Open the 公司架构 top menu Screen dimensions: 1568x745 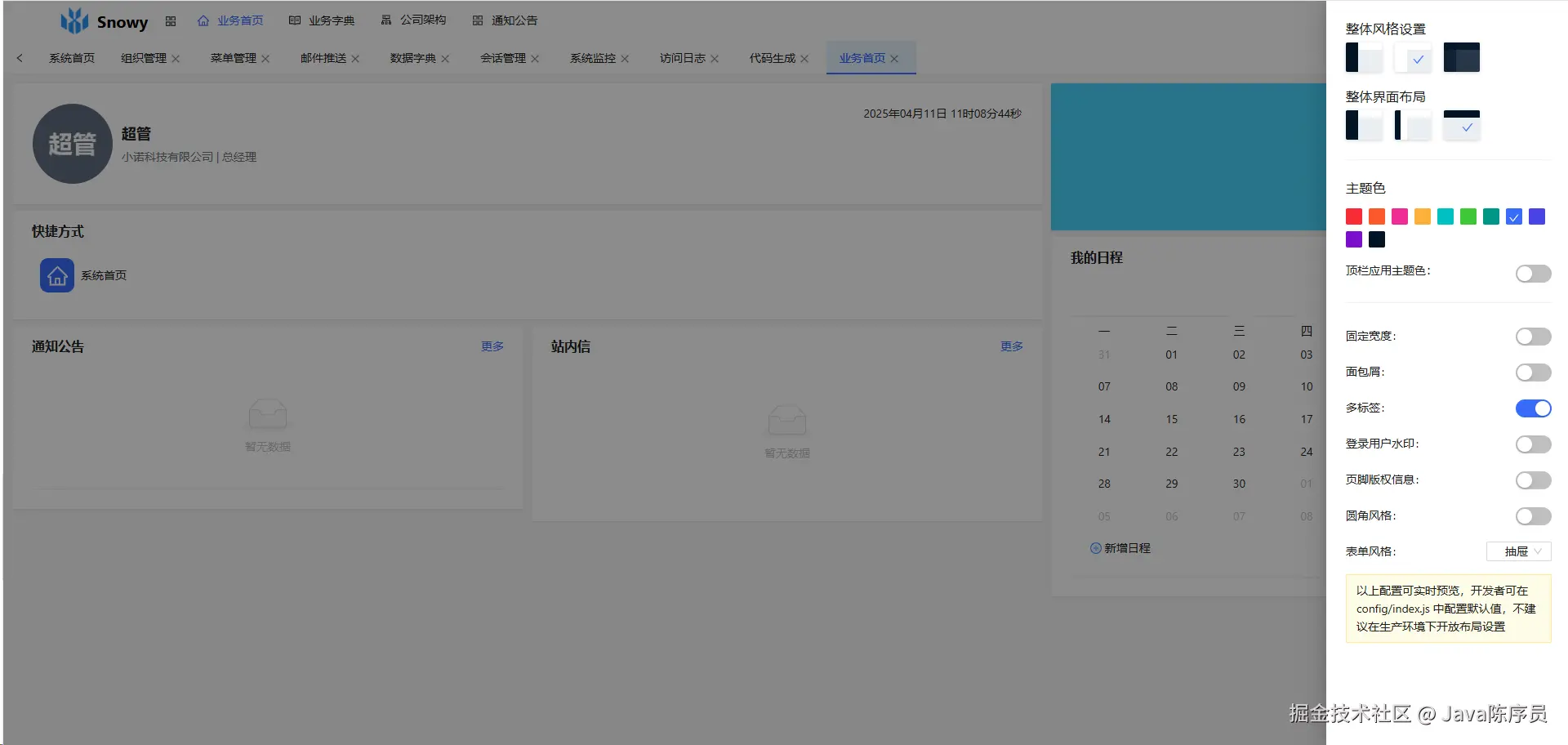tap(413, 20)
